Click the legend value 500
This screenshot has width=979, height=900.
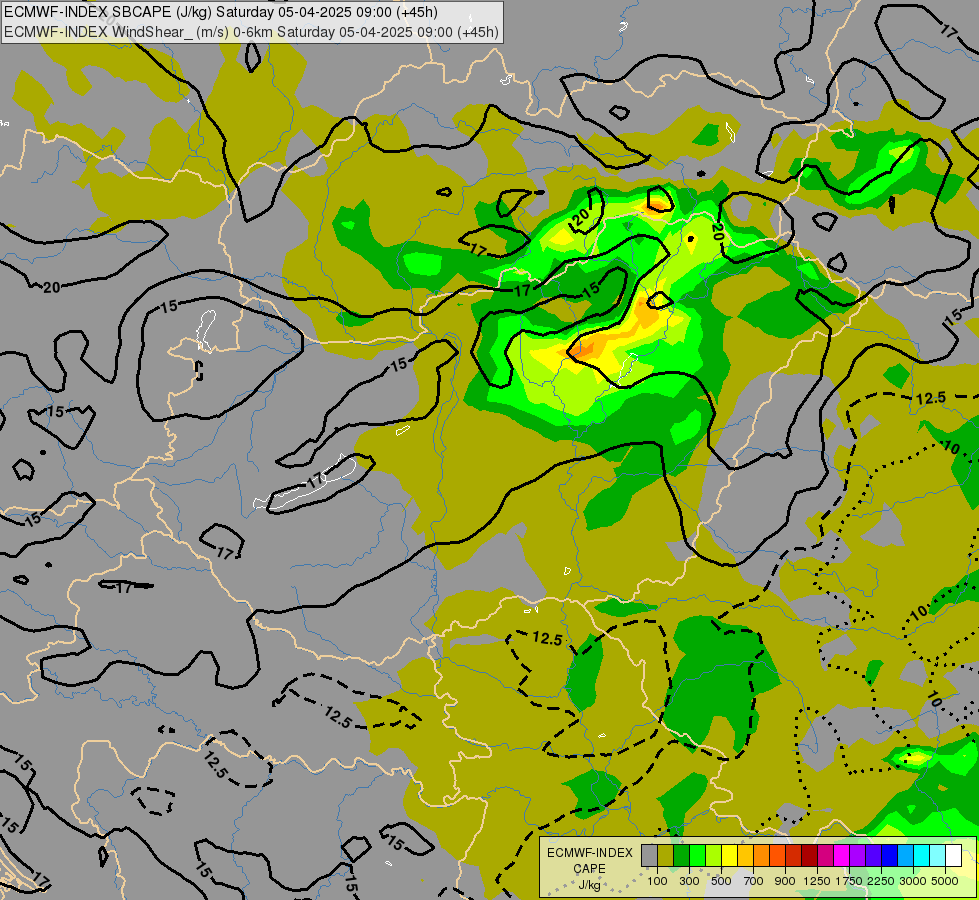coord(721,881)
